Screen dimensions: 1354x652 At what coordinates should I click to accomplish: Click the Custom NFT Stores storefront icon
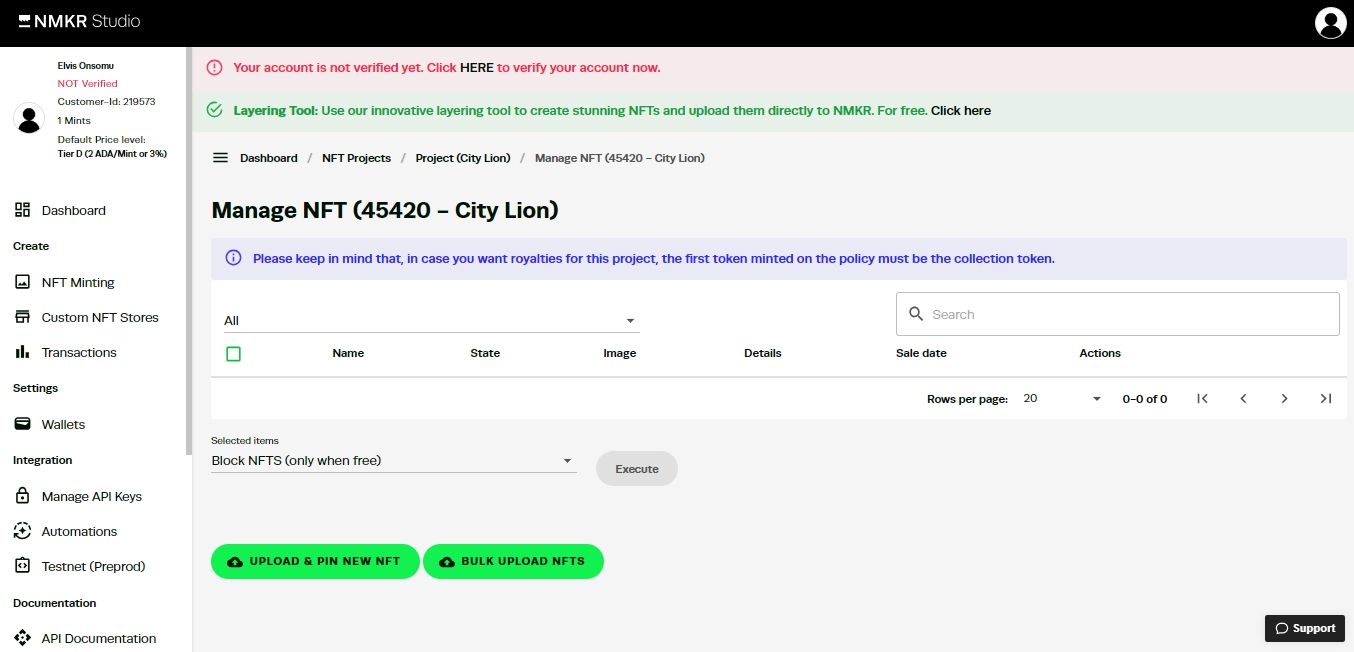(x=23, y=317)
